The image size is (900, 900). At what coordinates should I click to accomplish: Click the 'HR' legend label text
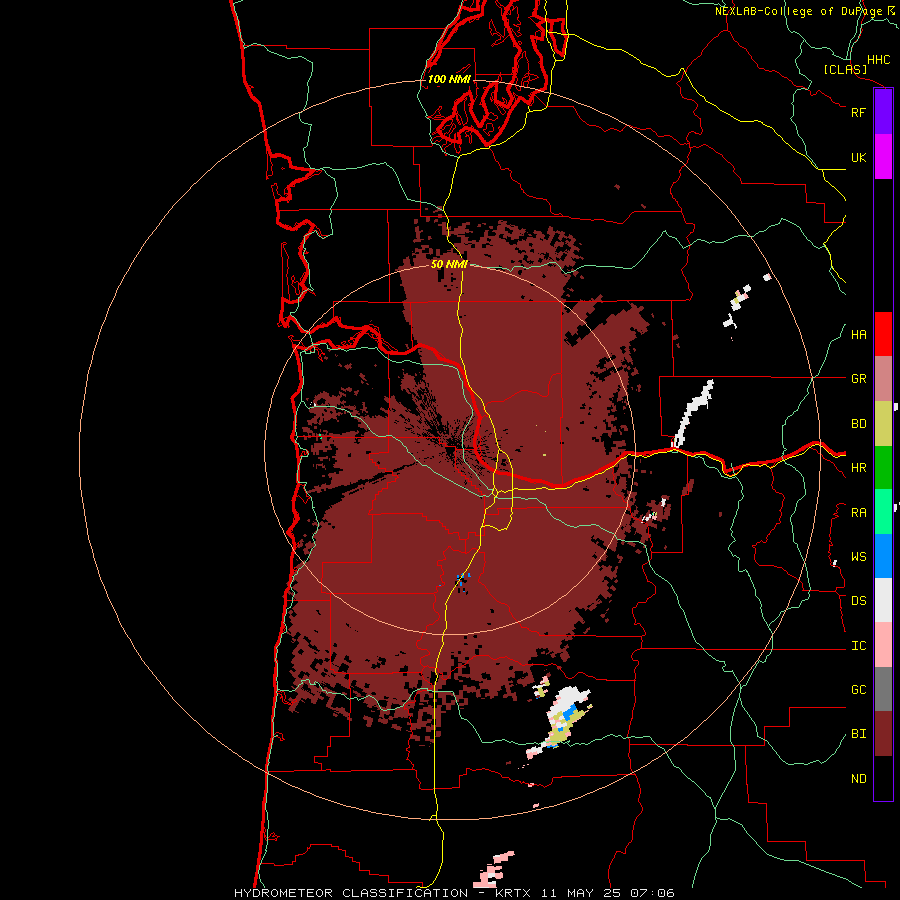[858, 468]
